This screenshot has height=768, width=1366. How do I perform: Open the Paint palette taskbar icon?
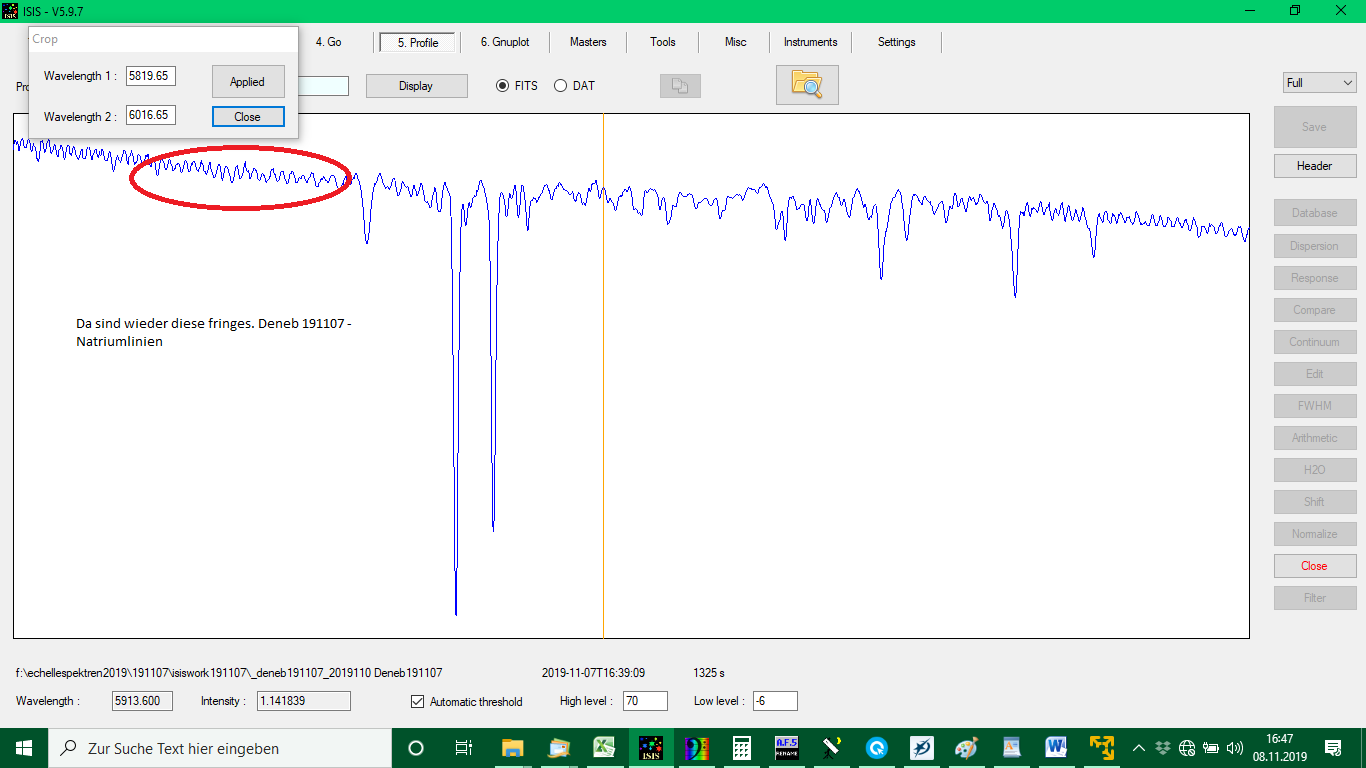[x=965, y=747]
